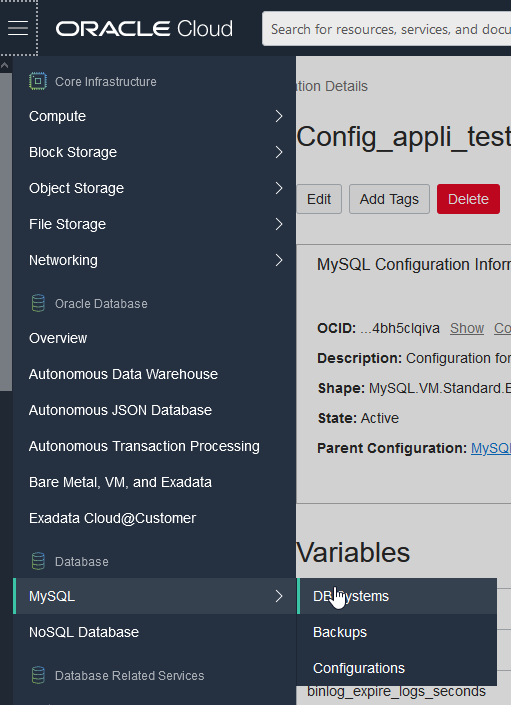Expand the File Storage submenu chevron
Image resolution: width=511 pixels, height=705 pixels.
click(x=279, y=224)
